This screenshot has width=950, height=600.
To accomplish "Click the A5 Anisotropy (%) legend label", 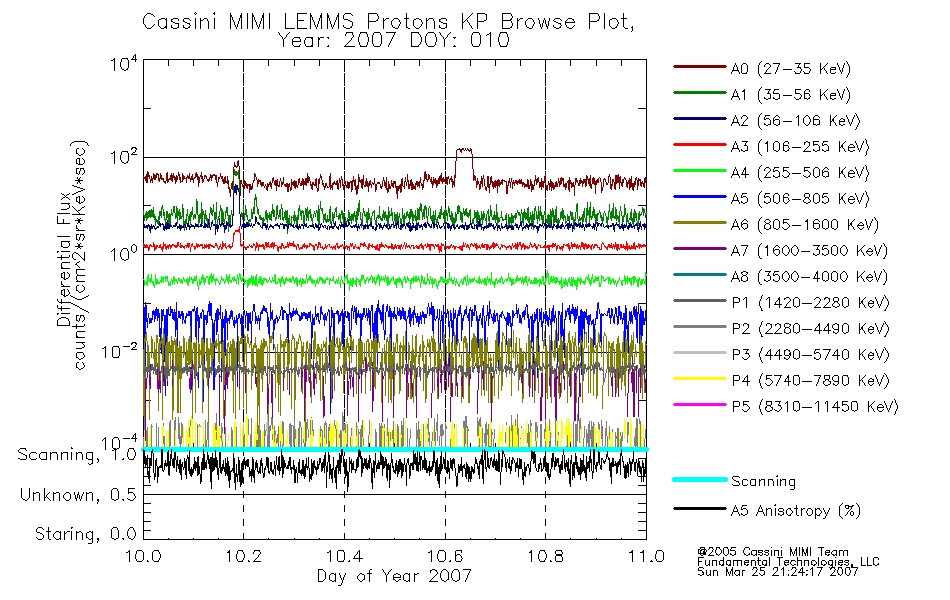I will (x=796, y=510).
